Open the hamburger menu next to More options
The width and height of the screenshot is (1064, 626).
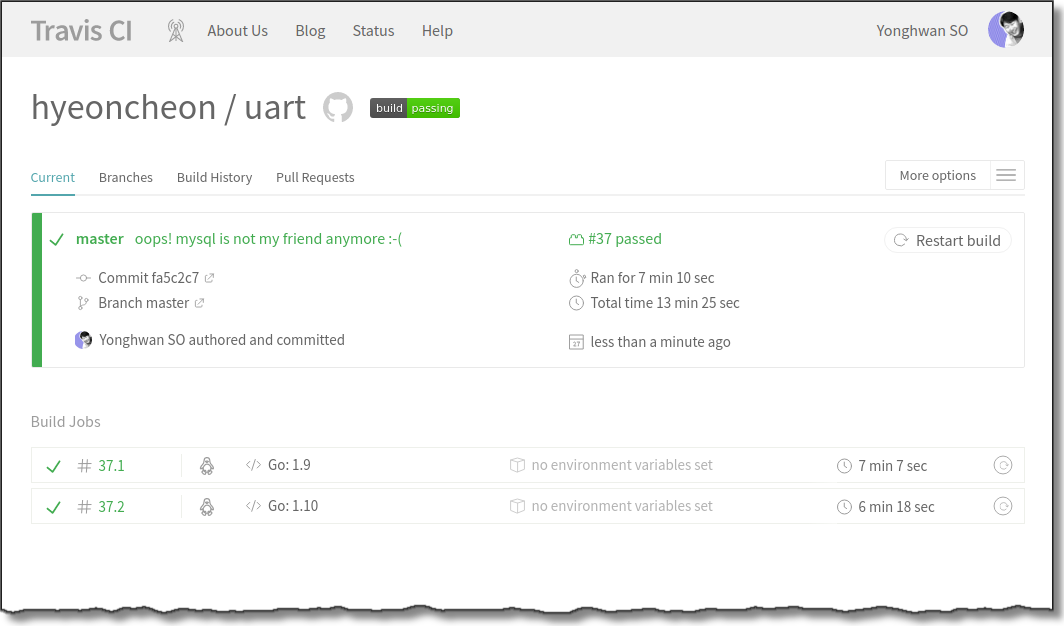pyautogui.click(x=1006, y=176)
